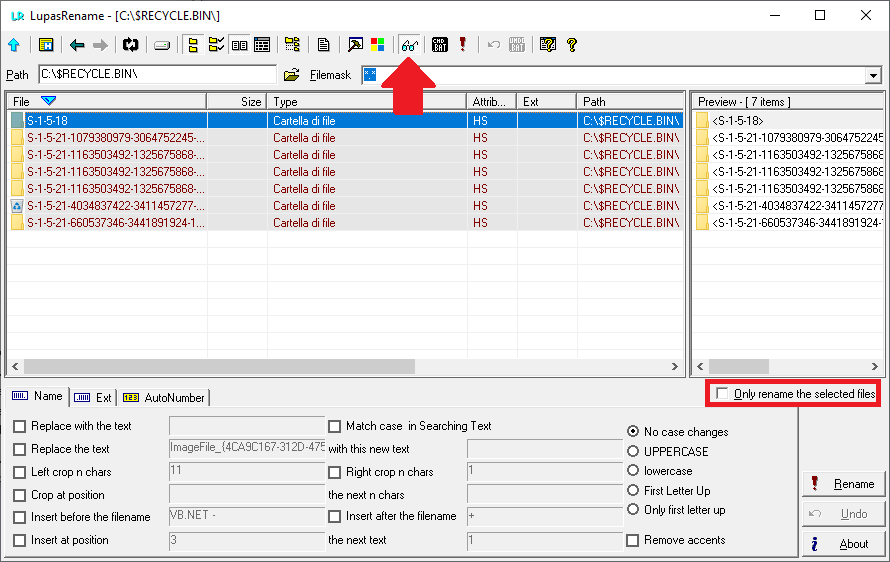Expand the Filemask dropdown arrow
Image resolution: width=890 pixels, height=562 pixels.
point(873,76)
